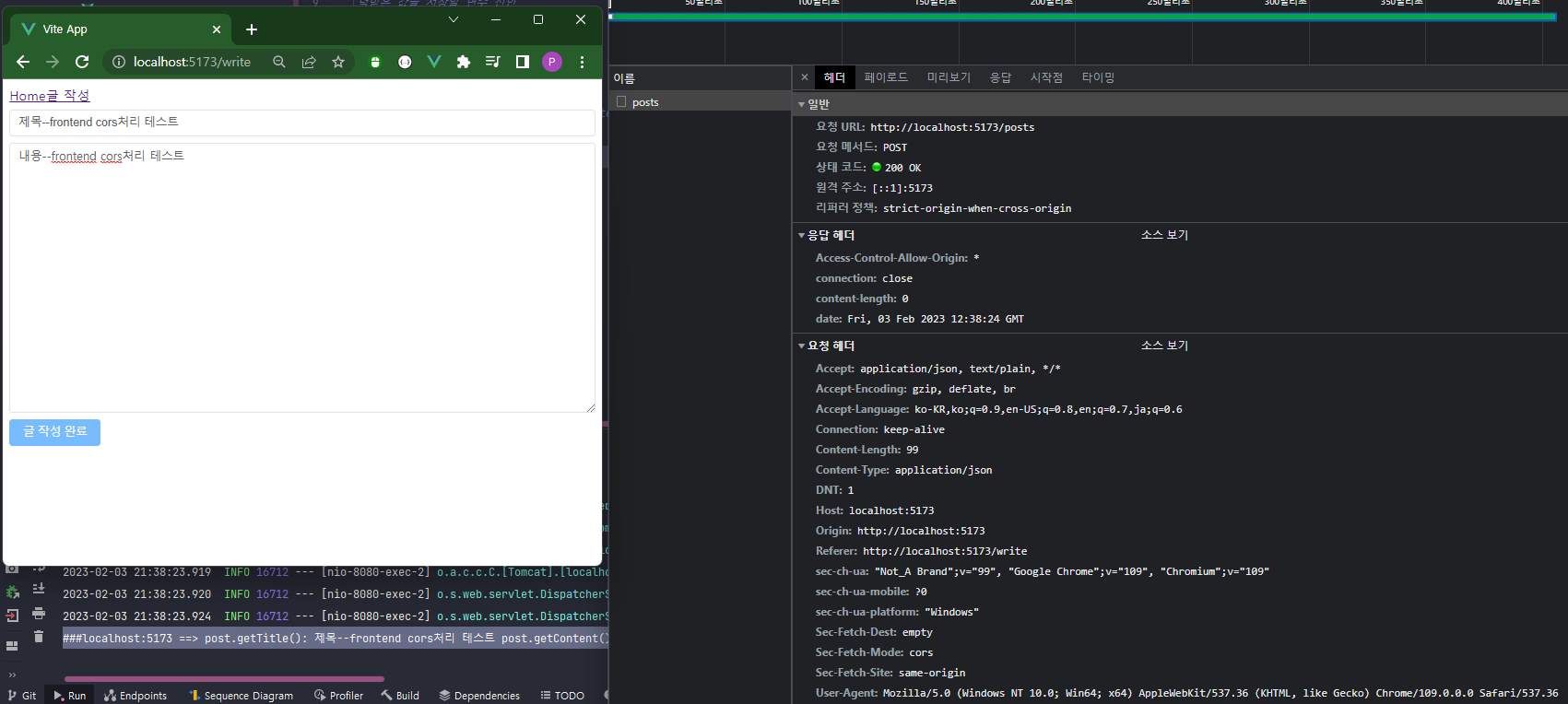Click the 글 작성 link
1568x704 pixels.
point(68,96)
